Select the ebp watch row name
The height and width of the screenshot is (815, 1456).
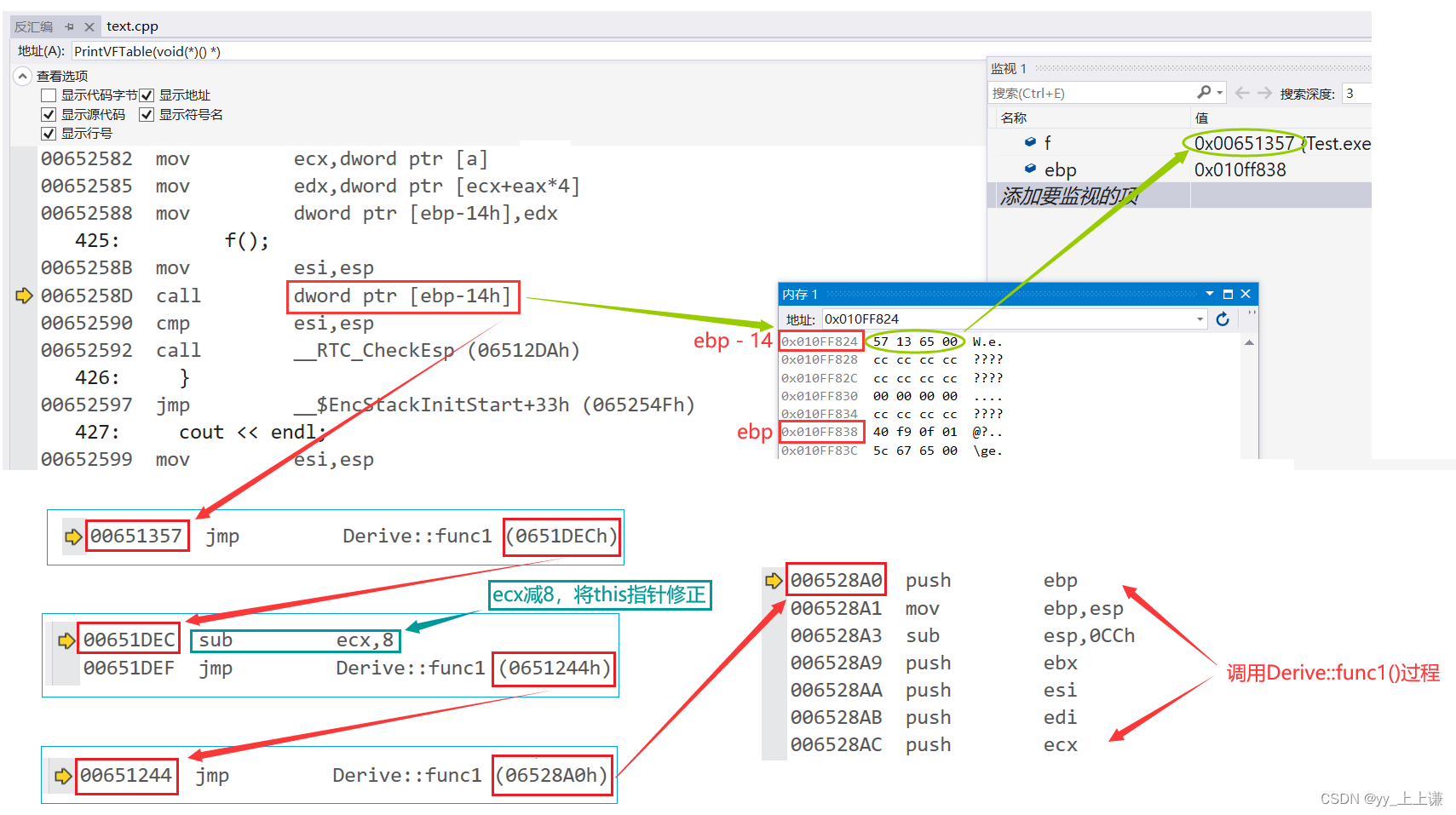point(1060,169)
